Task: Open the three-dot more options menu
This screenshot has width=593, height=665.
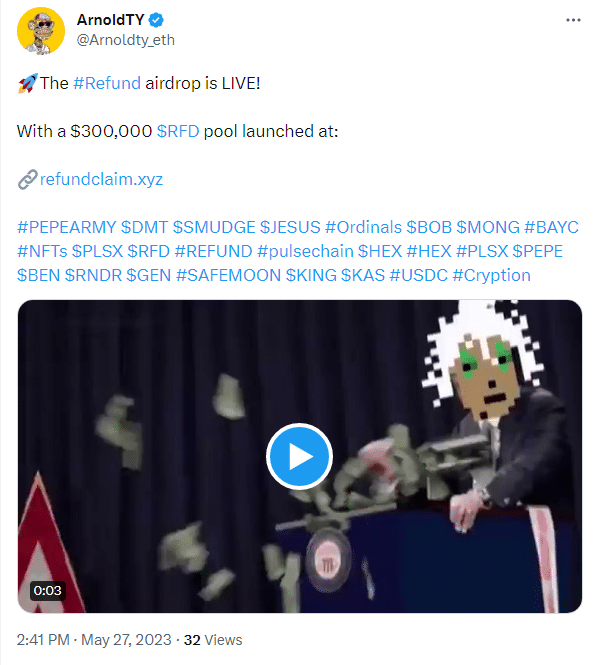Action: (x=573, y=20)
